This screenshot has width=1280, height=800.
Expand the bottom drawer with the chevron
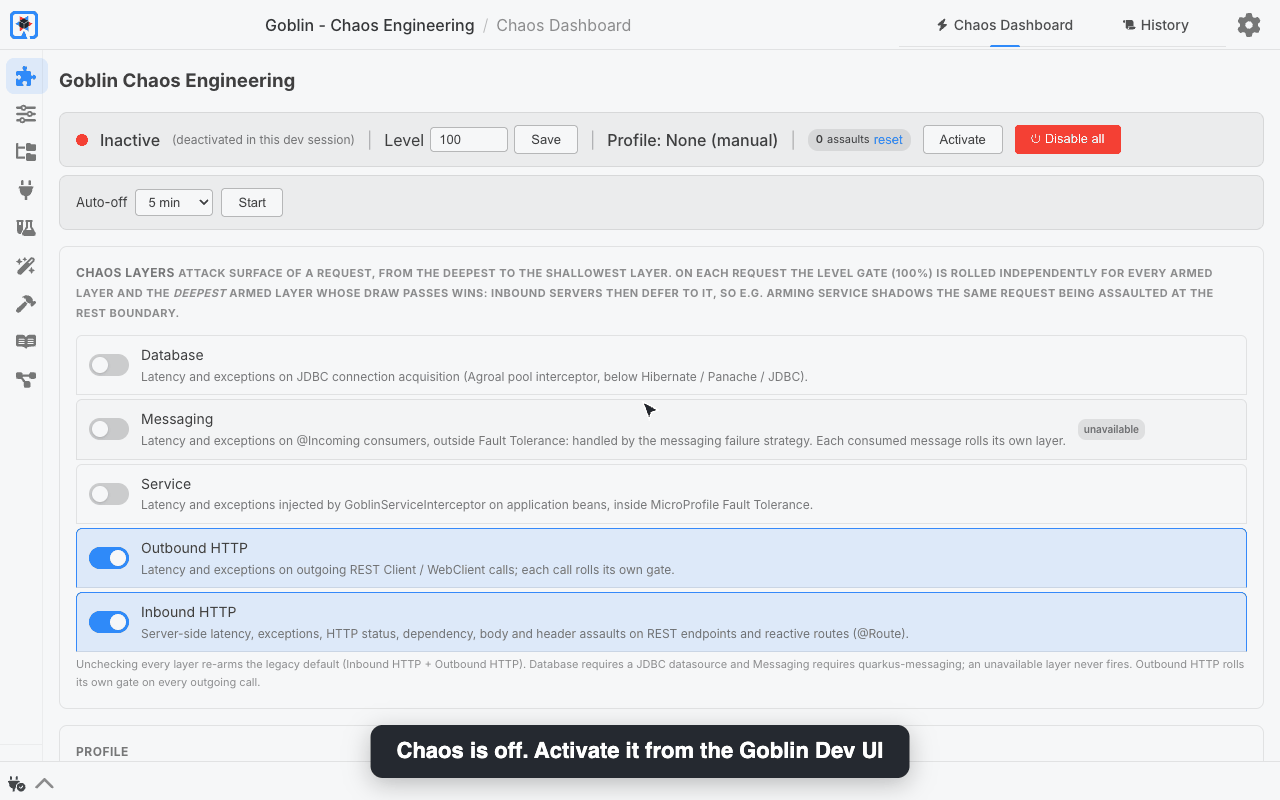(x=45, y=783)
